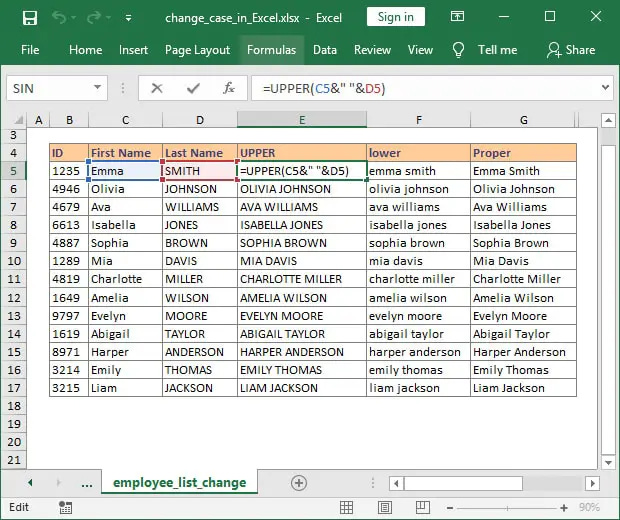This screenshot has width=620, height=520.
Task: Click the zoom in plus button
Action: pyautogui.click(x=564, y=508)
